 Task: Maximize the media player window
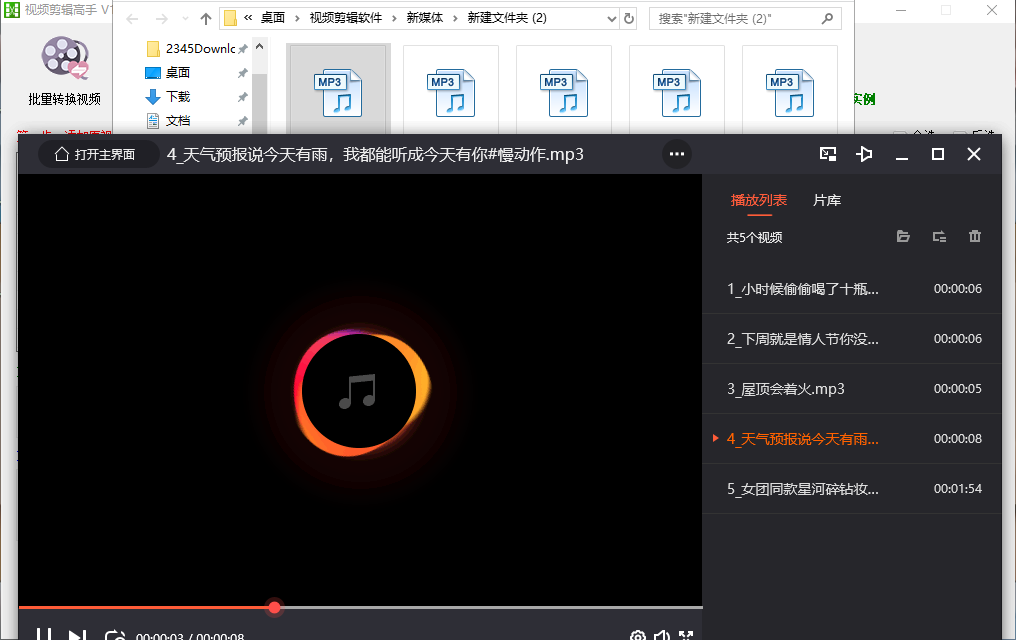[938, 154]
